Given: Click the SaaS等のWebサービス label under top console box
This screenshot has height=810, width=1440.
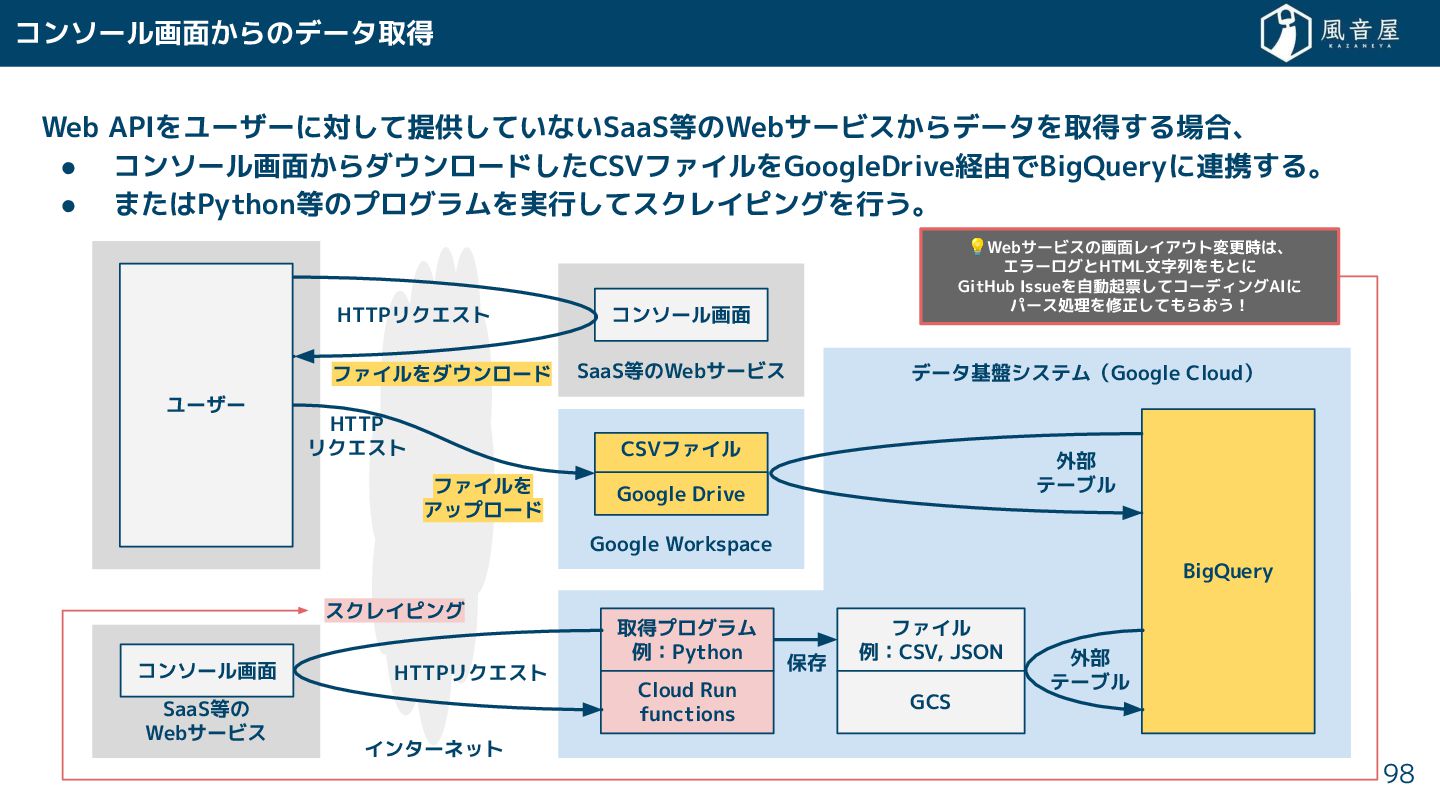Looking at the screenshot, I should [681, 371].
